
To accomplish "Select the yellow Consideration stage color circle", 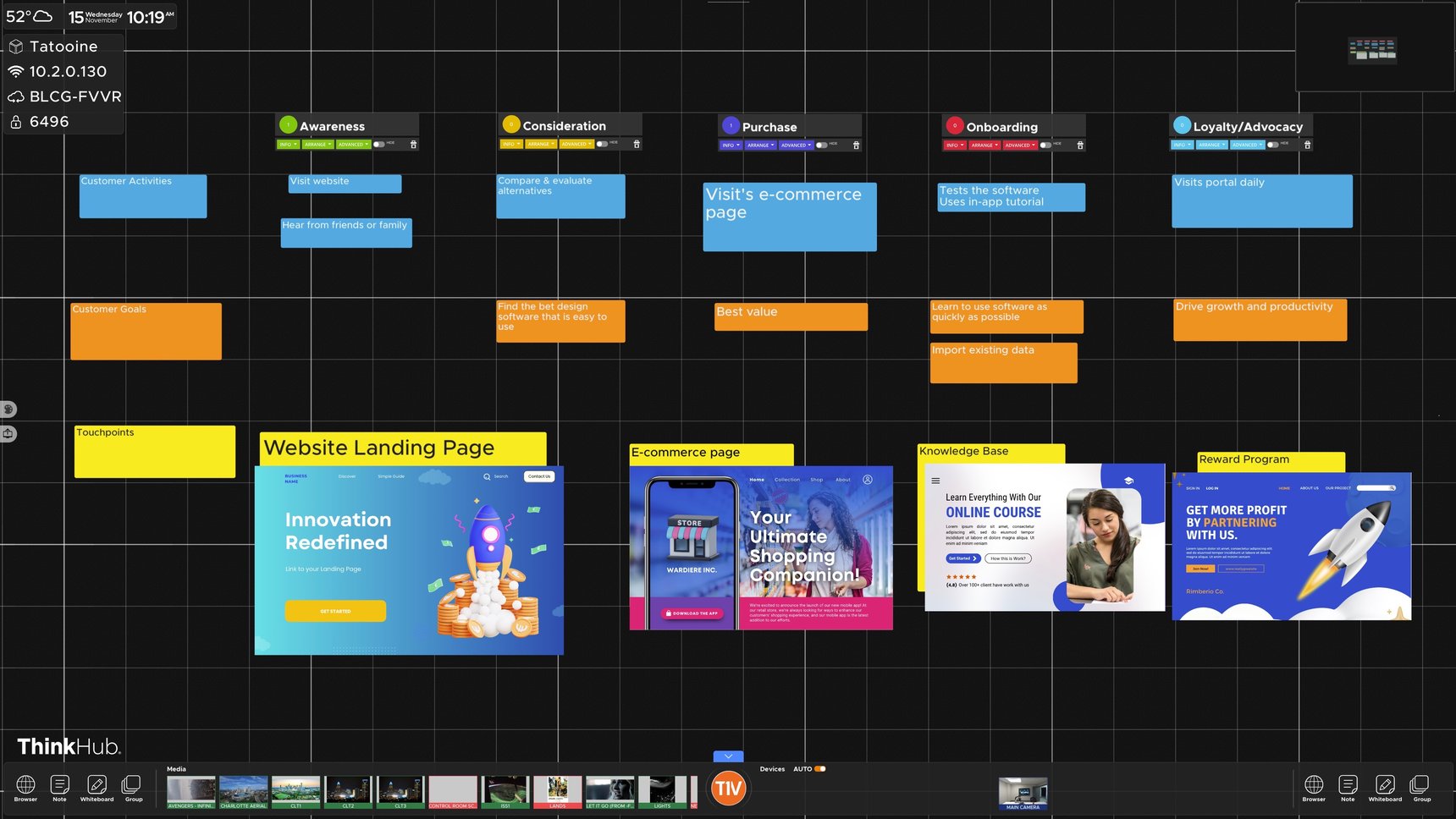I will (x=510, y=123).
